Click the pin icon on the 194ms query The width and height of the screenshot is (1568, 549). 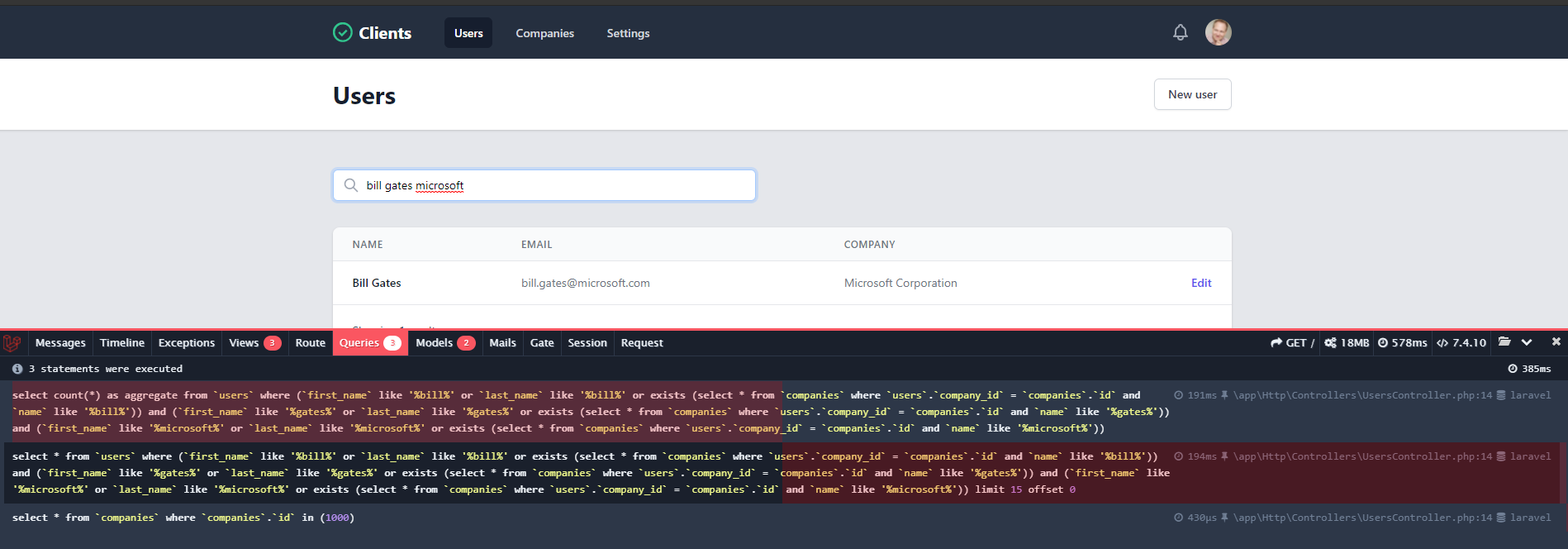coord(1224,456)
